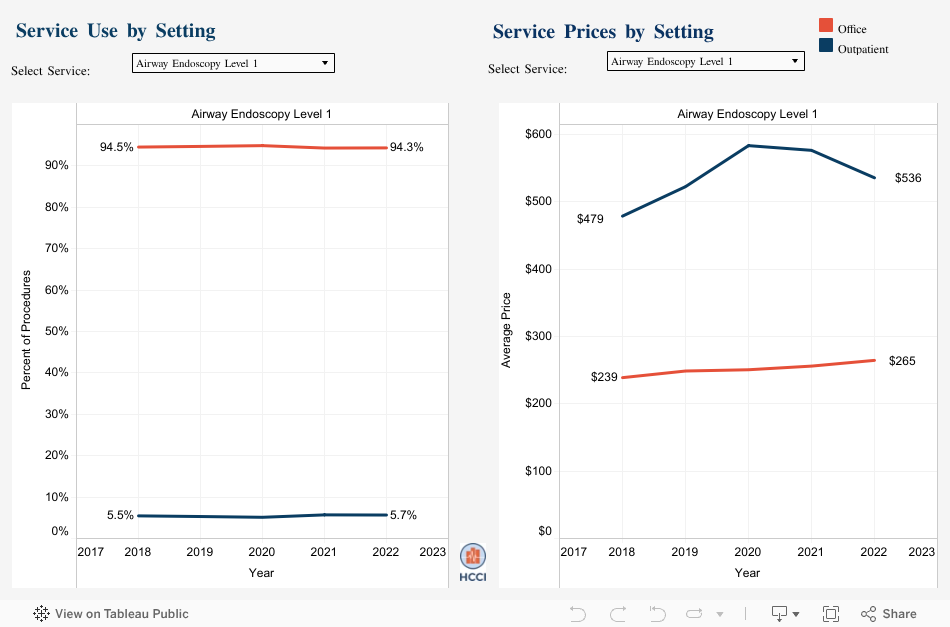Click the Share button
Viewport: 950px width, 627px height.
(888, 613)
